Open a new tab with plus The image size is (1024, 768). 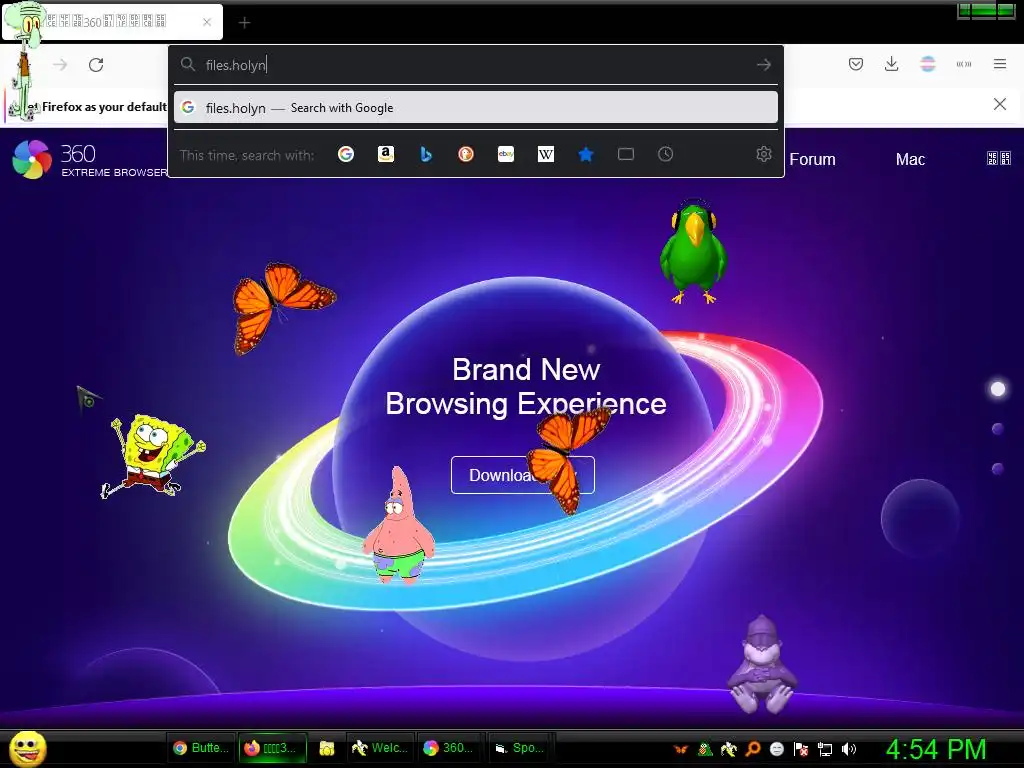point(244,23)
